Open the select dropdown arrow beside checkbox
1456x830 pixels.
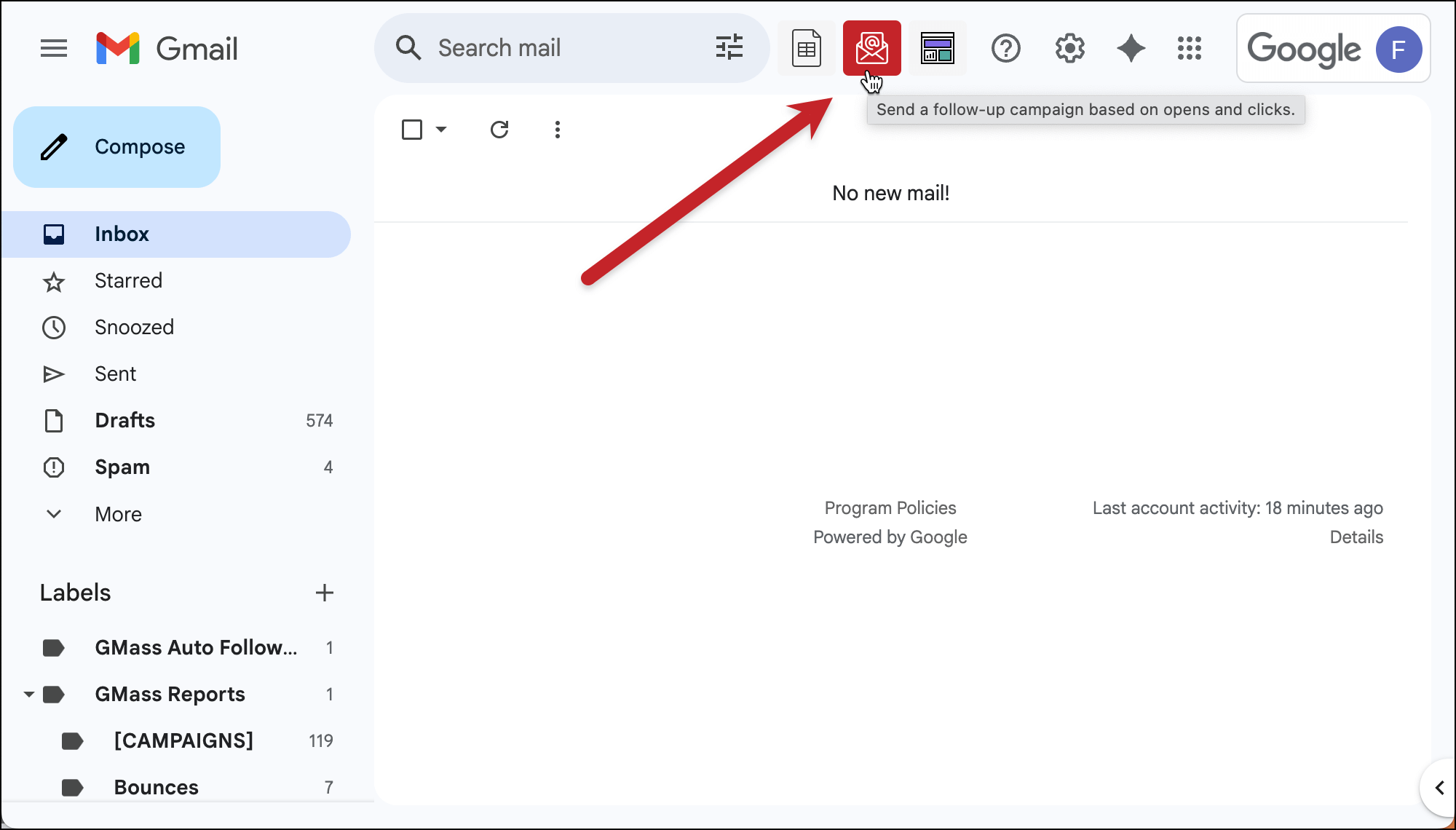pos(441,130)
